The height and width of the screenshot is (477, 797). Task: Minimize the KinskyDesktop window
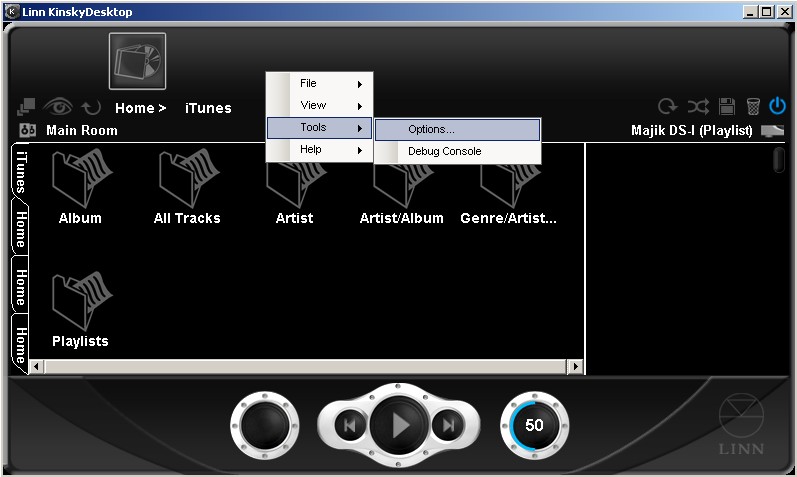751,11
